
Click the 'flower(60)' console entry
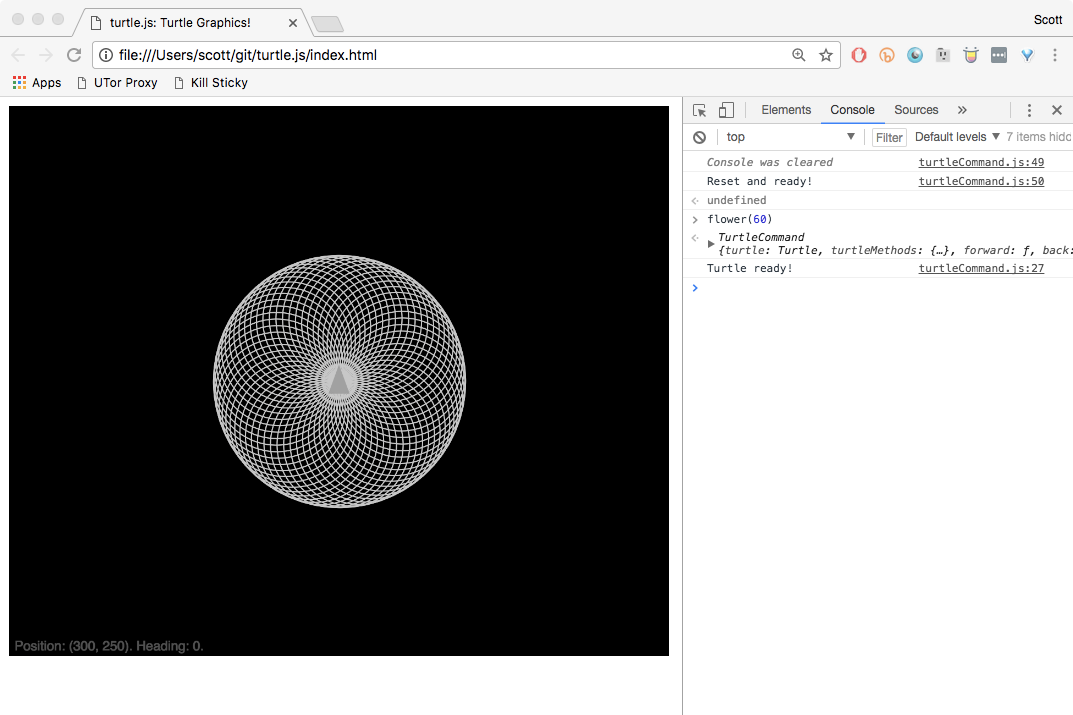click(739, 219)
